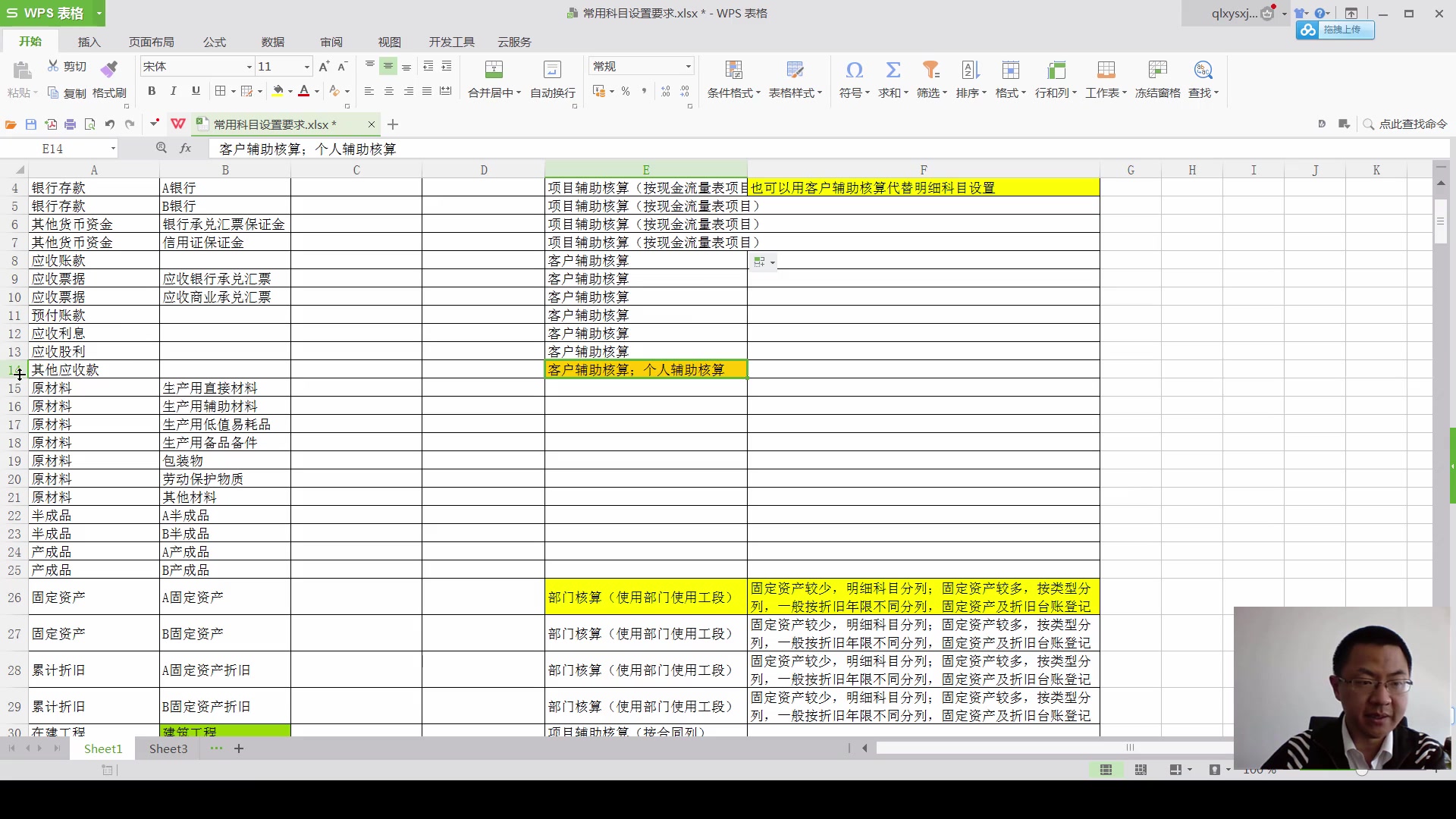
Task: Open Worksheet (工作表) tool
Action: [1106, 80]
